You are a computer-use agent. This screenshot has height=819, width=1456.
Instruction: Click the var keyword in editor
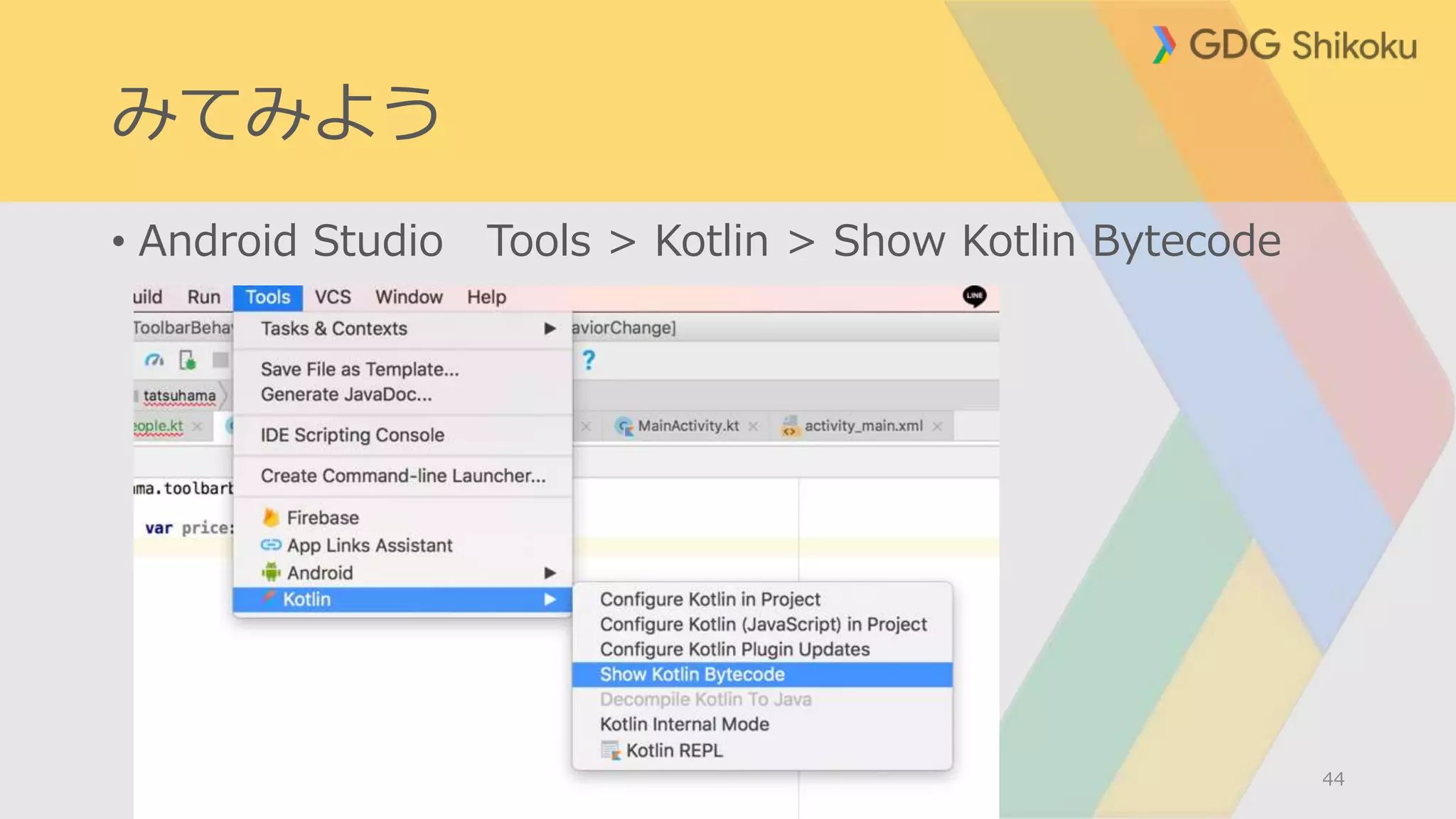pyautogui.click(x=159, y=528)
